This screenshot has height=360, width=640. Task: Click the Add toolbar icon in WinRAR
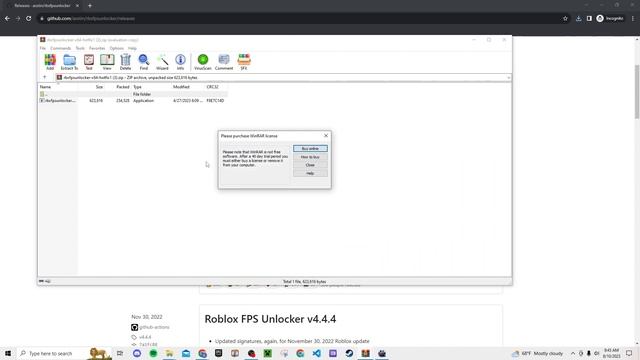click(x=50, y=62)
